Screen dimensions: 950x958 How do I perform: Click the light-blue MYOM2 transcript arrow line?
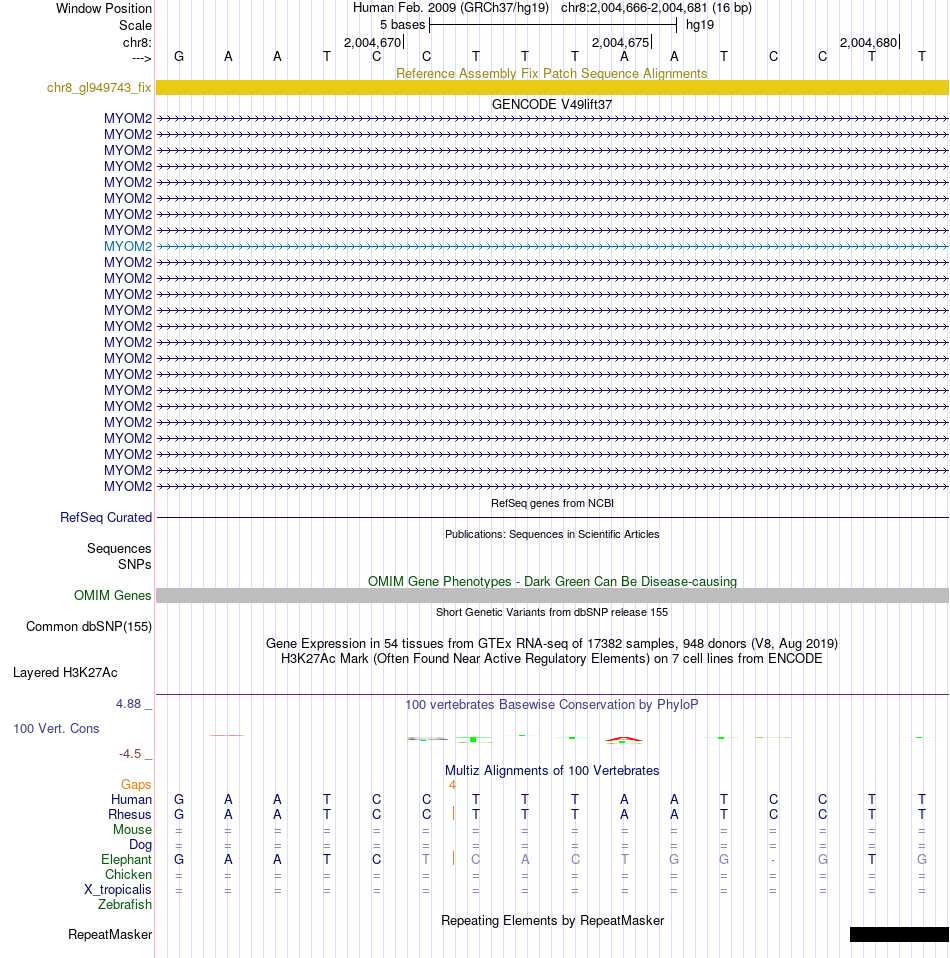pyautogui.click(x=552, y=246)
